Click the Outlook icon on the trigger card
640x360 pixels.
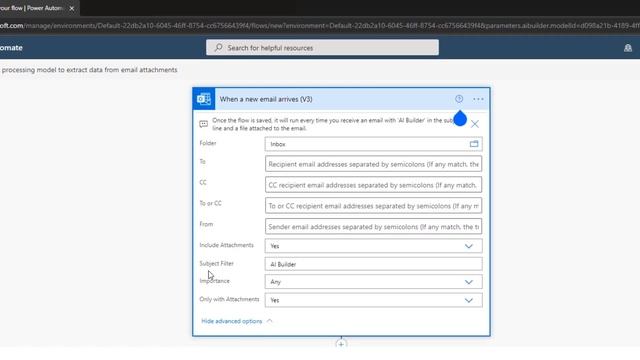(x=204, y=99)
